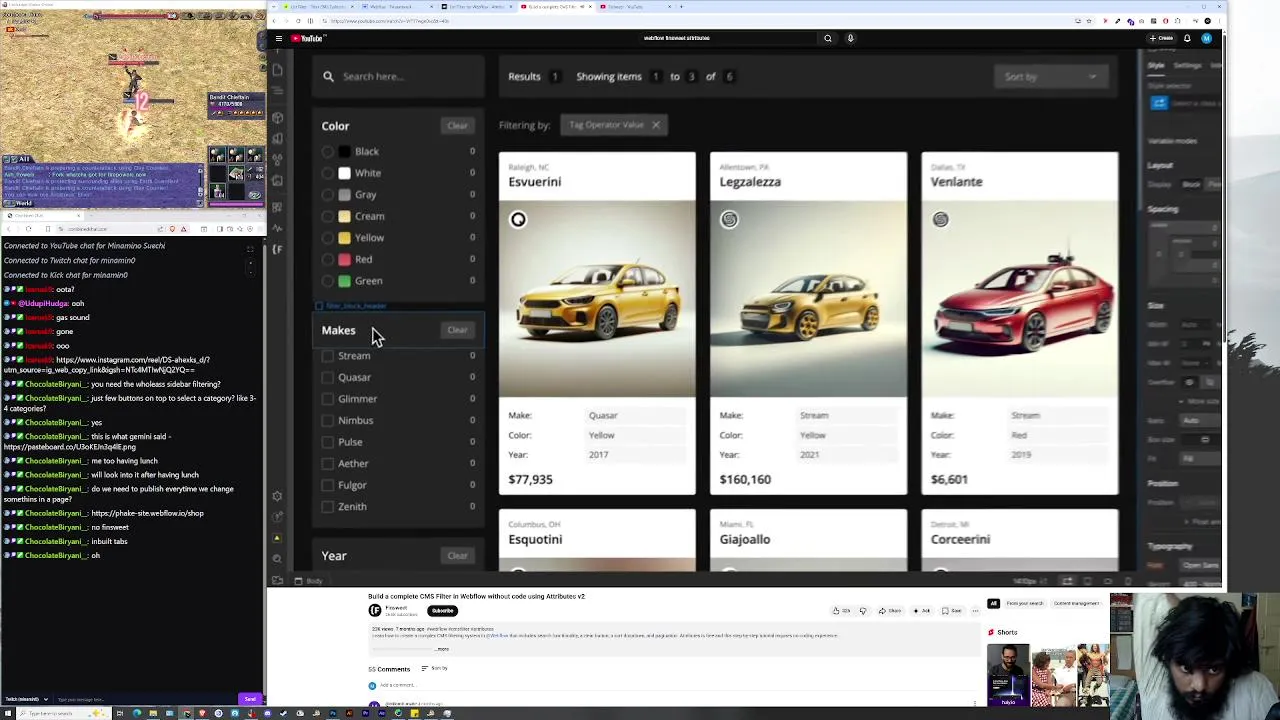Viewport: 1280px width, 720px height.
Task: Click the Send button in chat window
Action: pos(249,699)
